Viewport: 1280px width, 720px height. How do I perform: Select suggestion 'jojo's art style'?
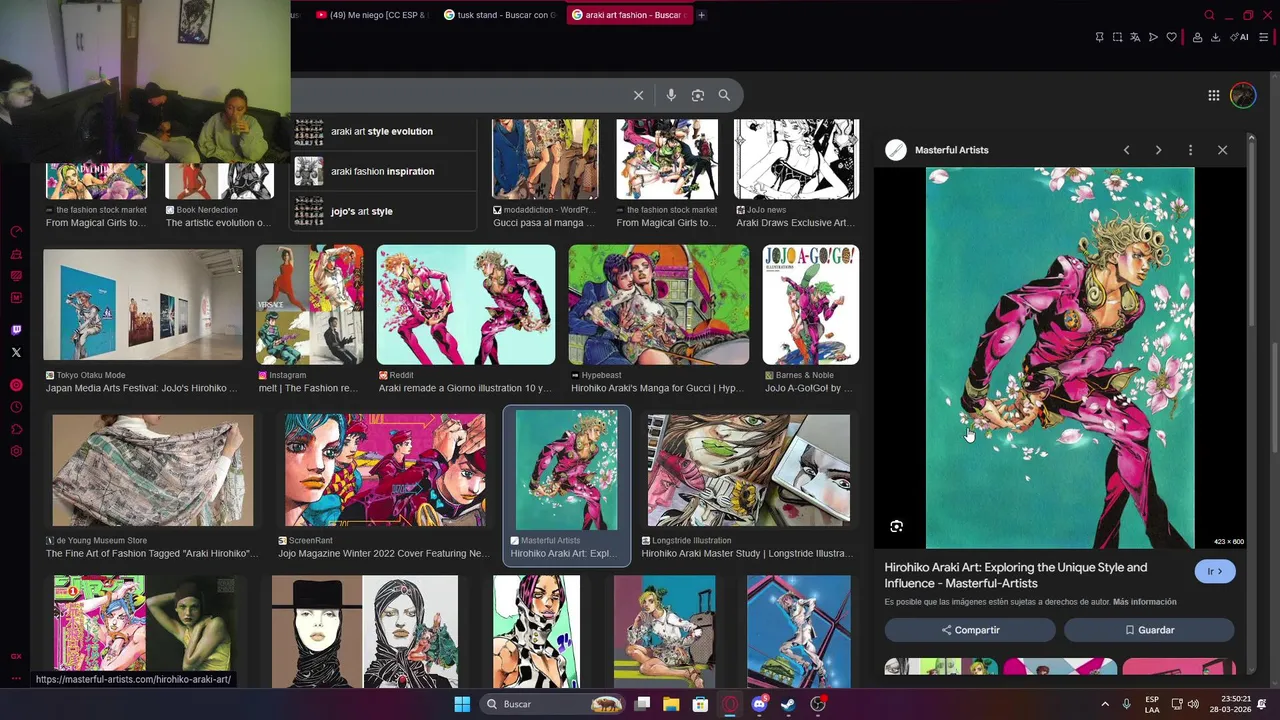[382, 211]
